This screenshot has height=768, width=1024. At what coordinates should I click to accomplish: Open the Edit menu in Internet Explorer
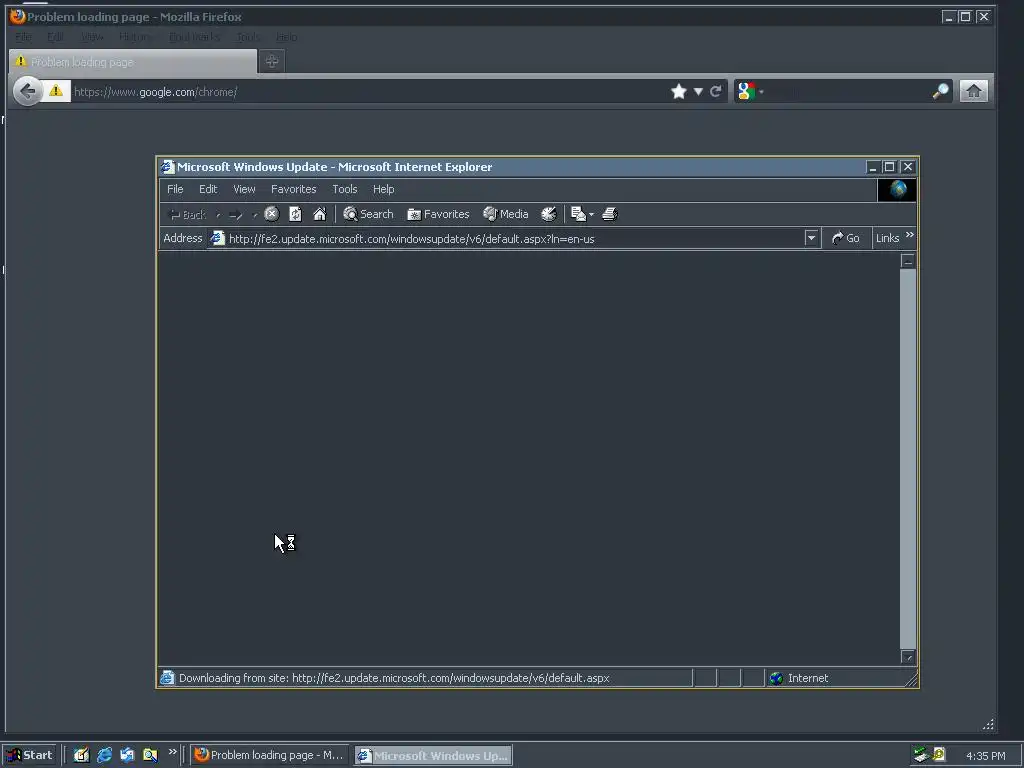(208, 189)
